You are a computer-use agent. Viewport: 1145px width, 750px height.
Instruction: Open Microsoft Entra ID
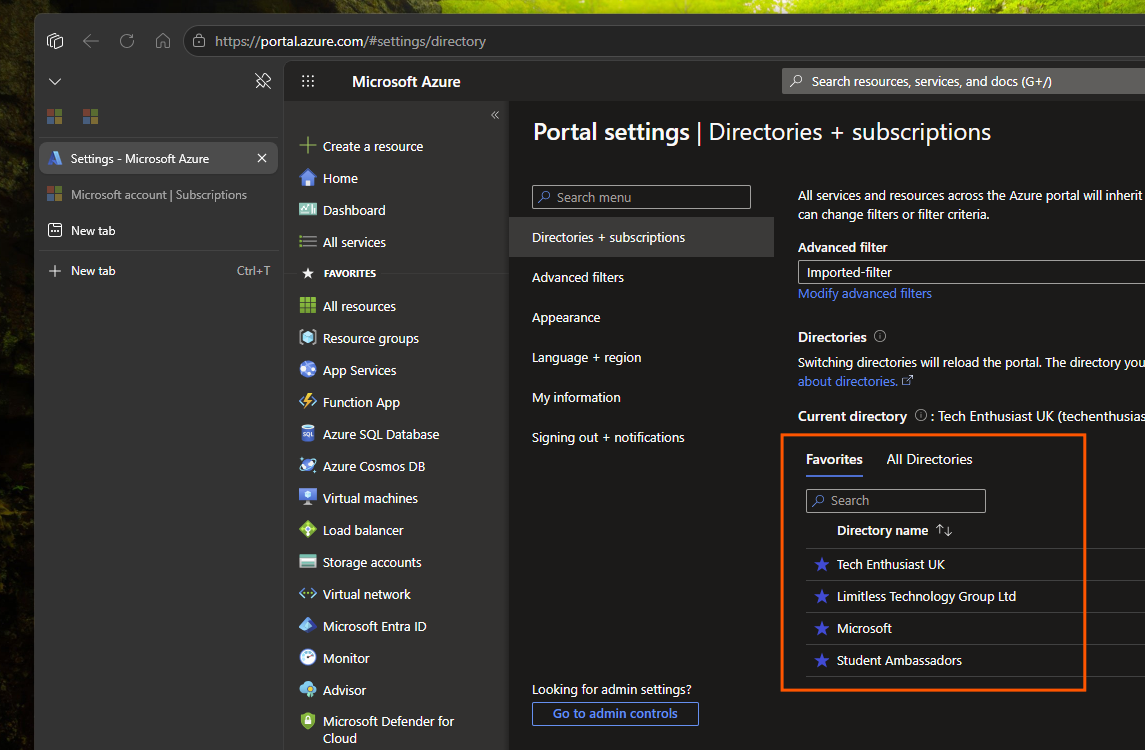point(374,626)
